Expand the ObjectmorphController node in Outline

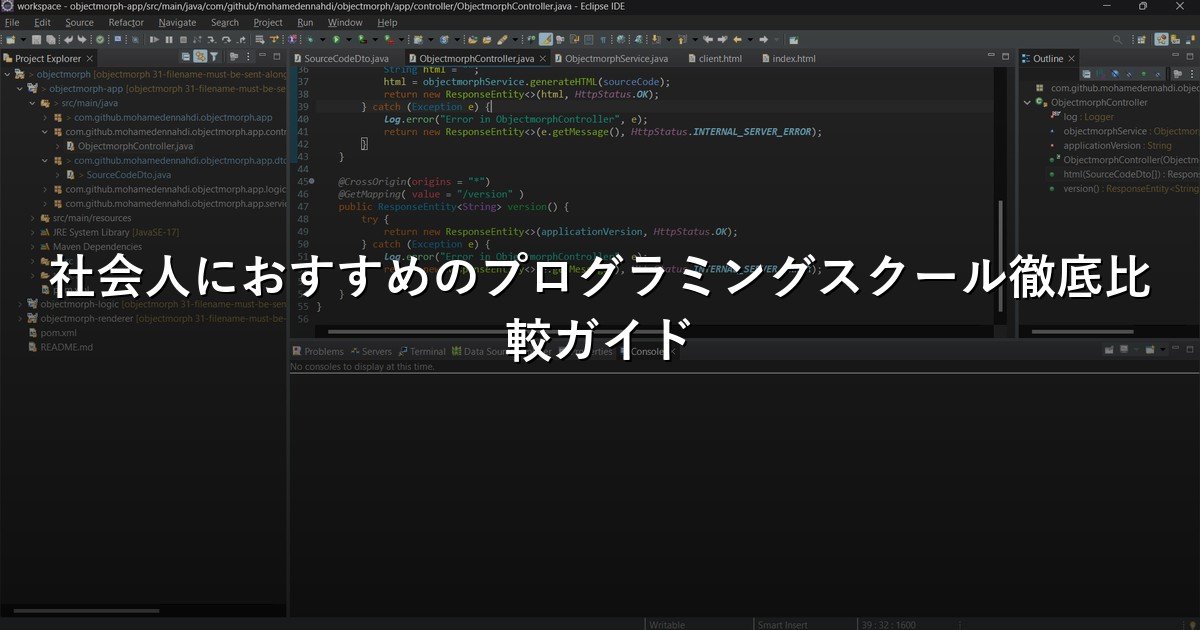click(1025, 101)
